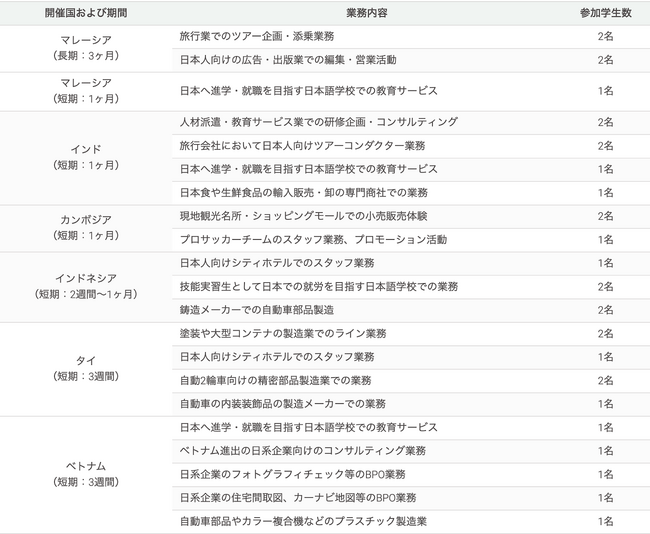The image size is (650, 534).
Task: Click the 人材派遣・教育サービス業 consulting row
Action: click(x=318, y=122)
